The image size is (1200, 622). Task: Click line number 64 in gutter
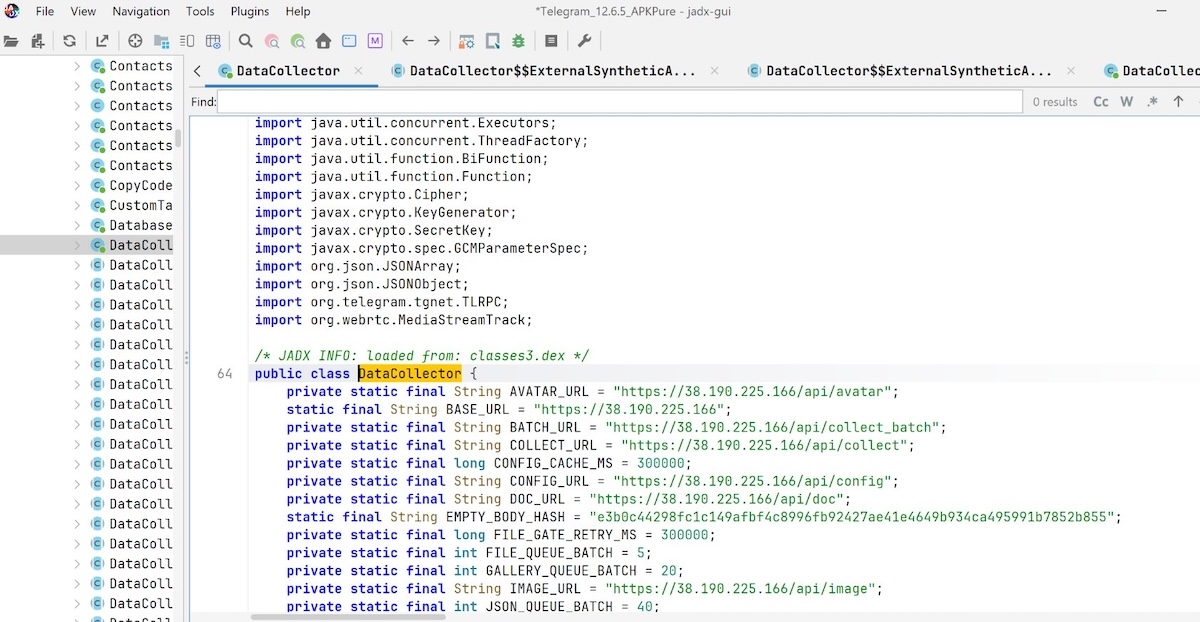coord(224,374)
